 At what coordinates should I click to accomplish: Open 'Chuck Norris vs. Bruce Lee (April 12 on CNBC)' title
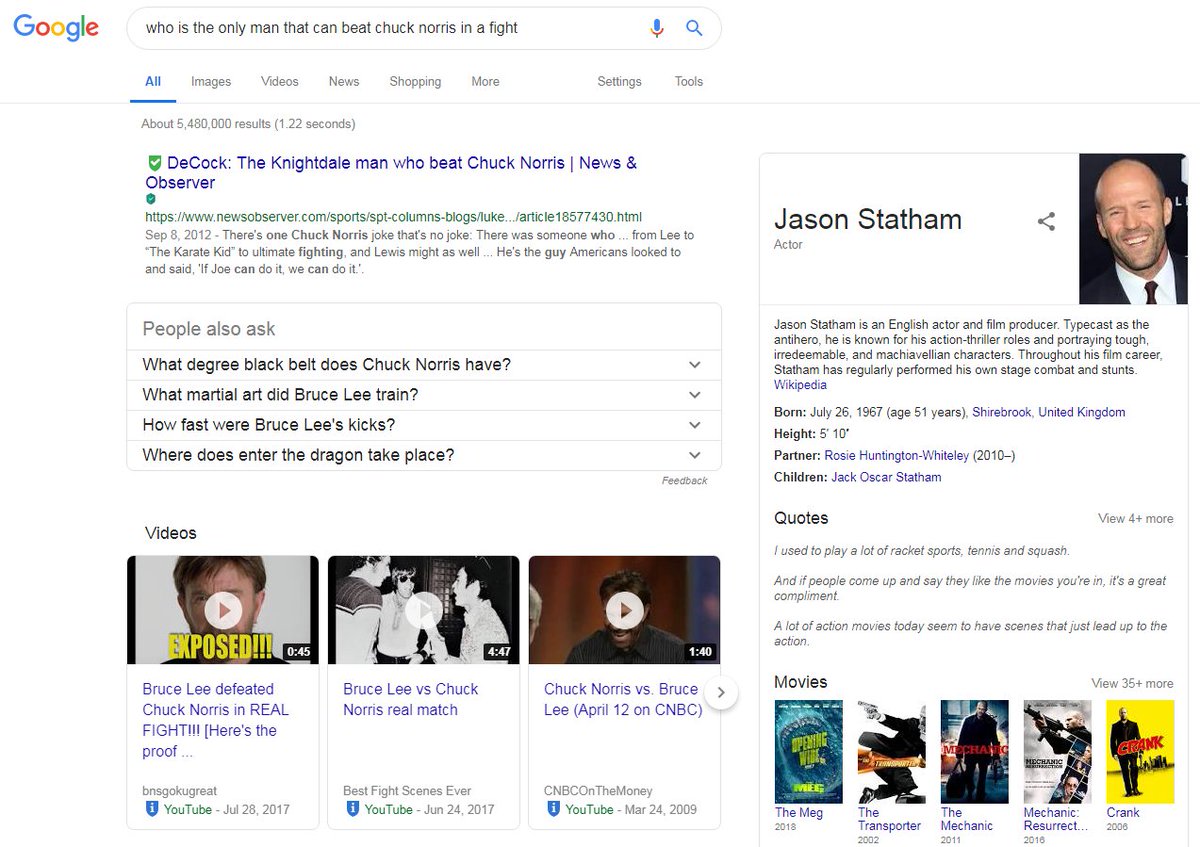pyautogui.click(x=623, y=699)
